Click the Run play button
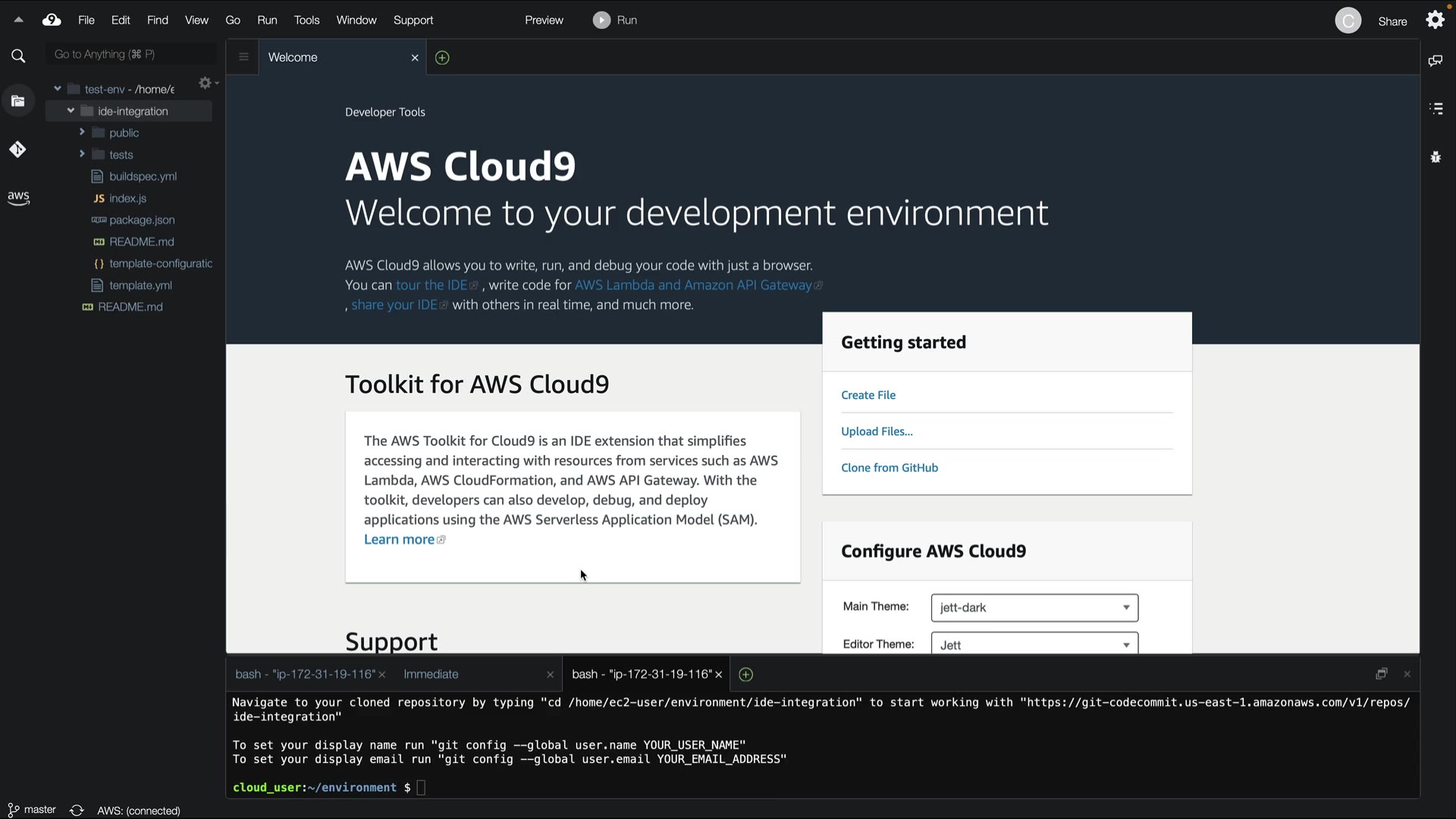The width and height of the screenshot is (1456, 819). [601, 20]
